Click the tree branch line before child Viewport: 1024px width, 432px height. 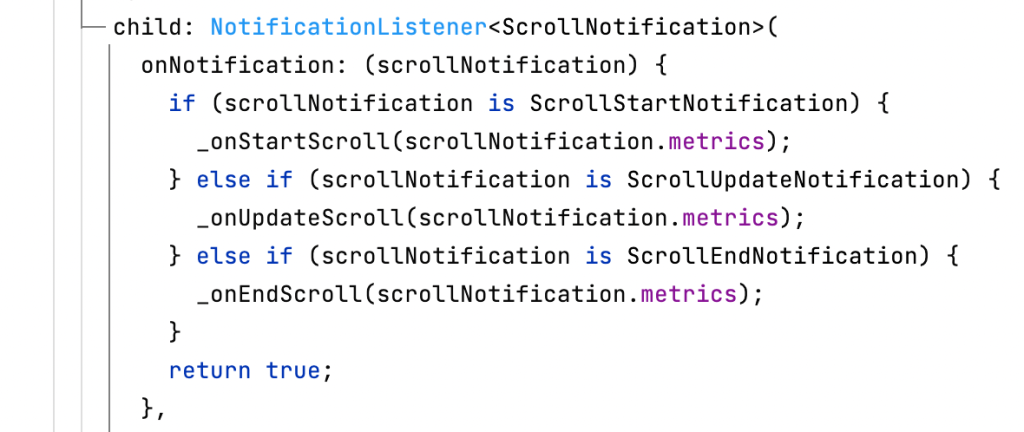coord(94,27)
